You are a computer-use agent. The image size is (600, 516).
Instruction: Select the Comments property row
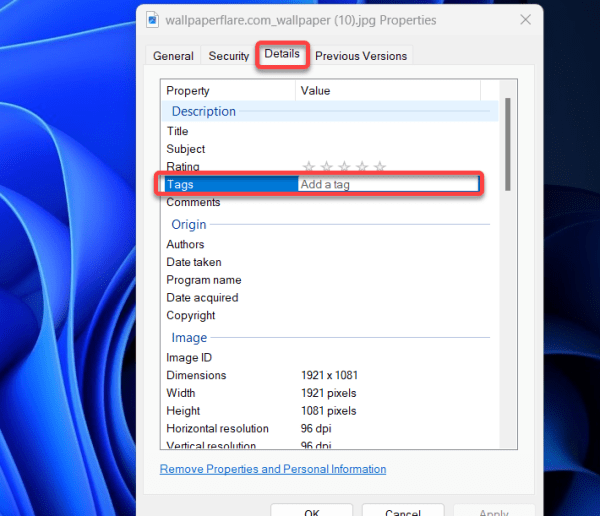(x=329, y=202)
